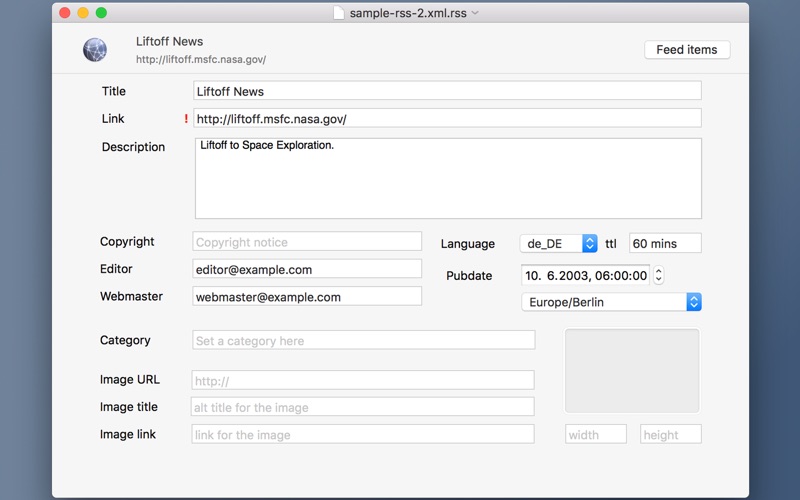Click the Title text field

coord(447,91)
